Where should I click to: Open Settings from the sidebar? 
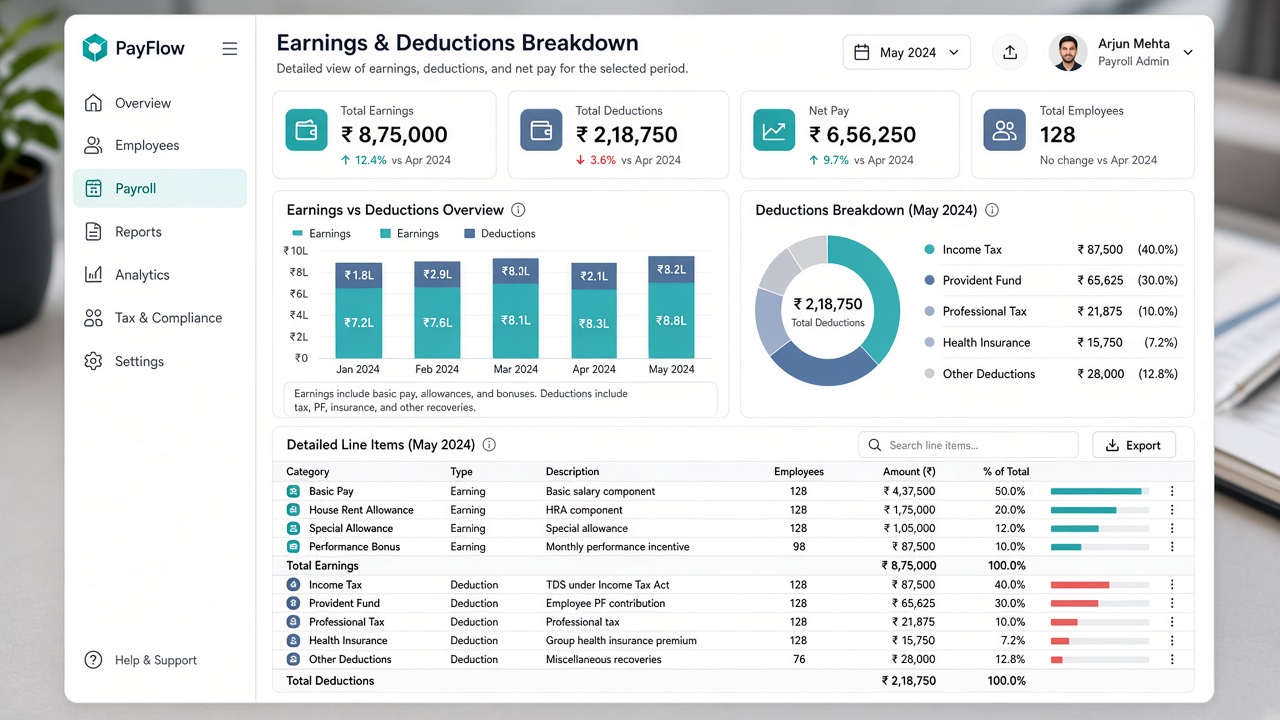(160, 361)
